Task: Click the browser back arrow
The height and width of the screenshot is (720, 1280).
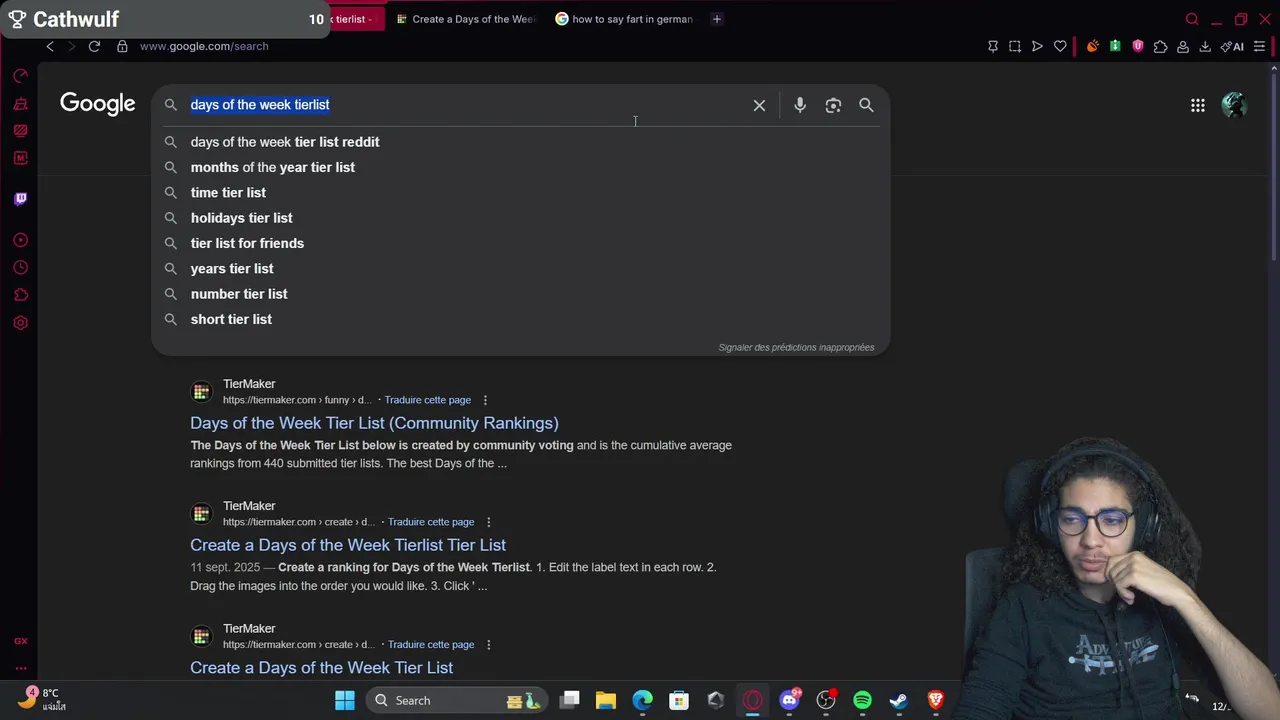Action: point(50,46)
